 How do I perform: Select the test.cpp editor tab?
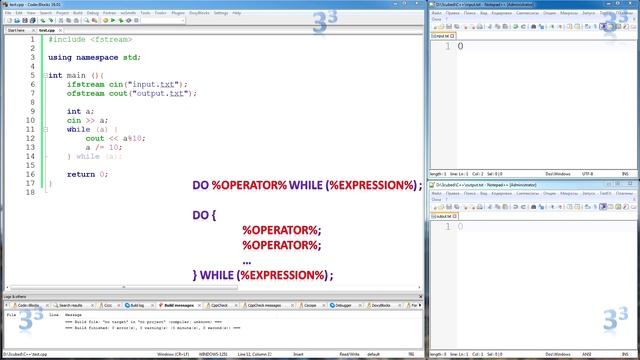(x=47, y=30)
